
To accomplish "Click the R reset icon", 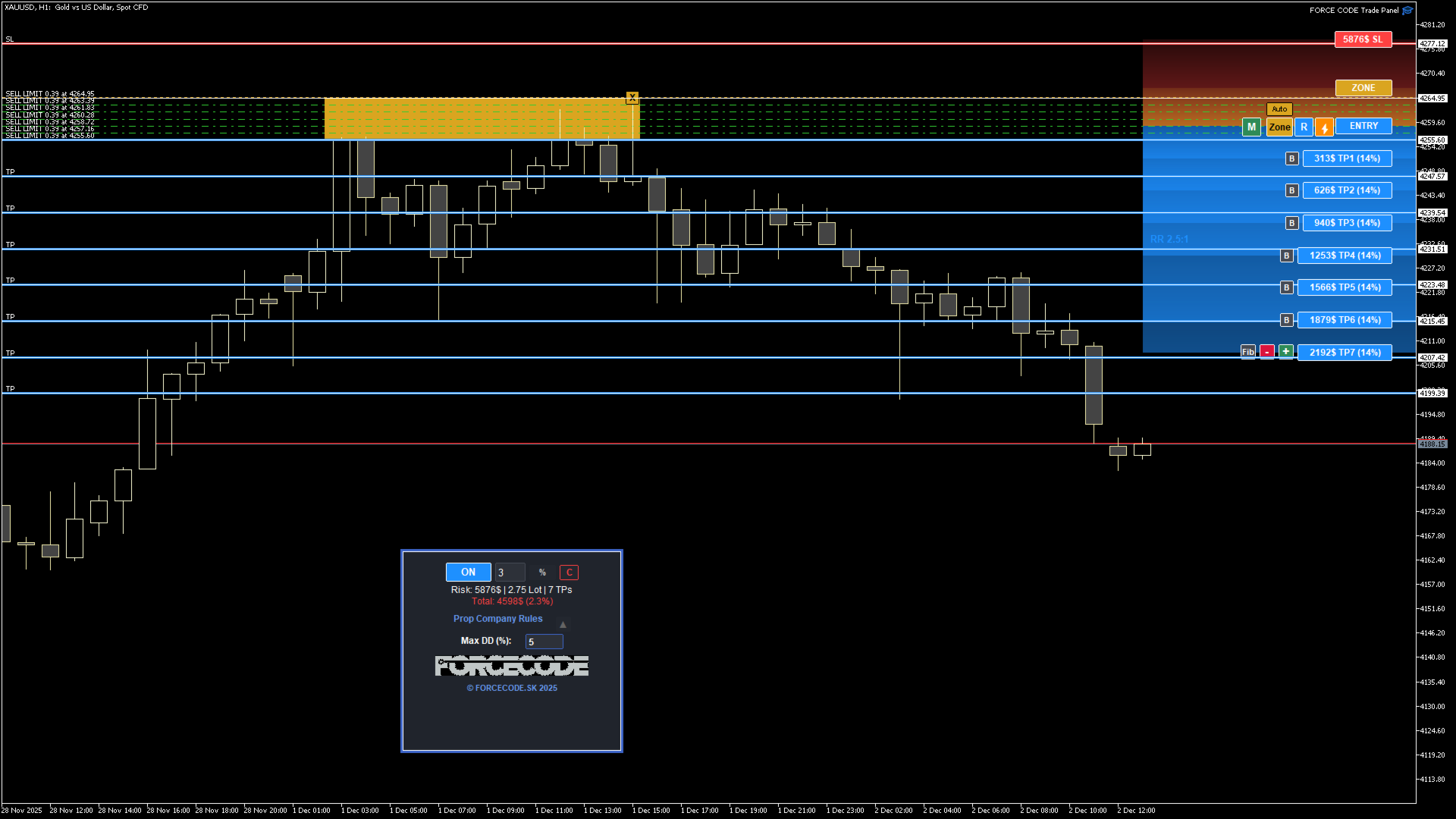I will [1304, 127].
